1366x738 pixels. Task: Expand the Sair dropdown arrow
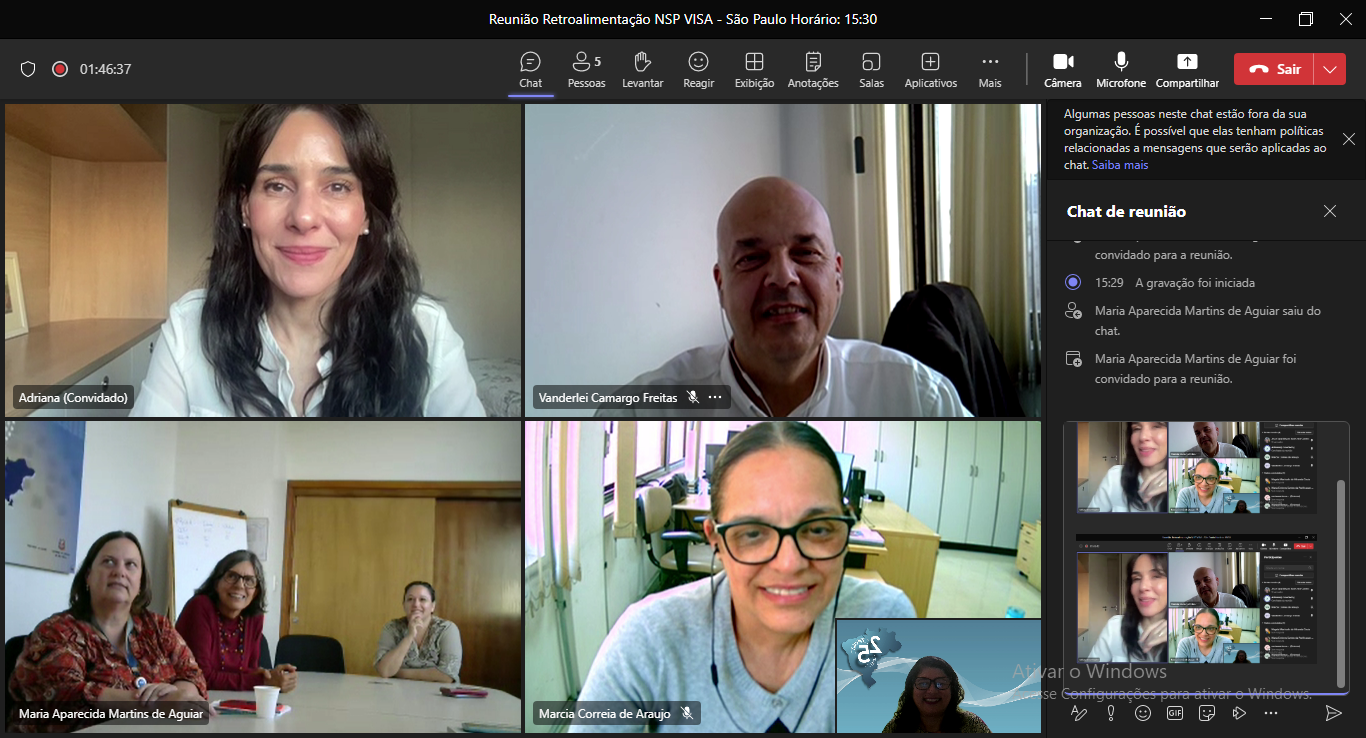(1329, 69)
